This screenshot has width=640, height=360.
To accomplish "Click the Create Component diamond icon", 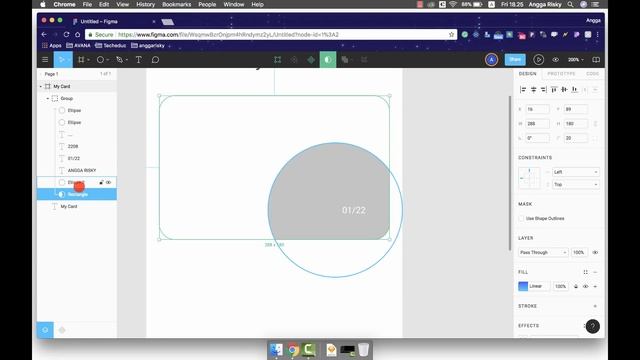I will tap(311, 60).
